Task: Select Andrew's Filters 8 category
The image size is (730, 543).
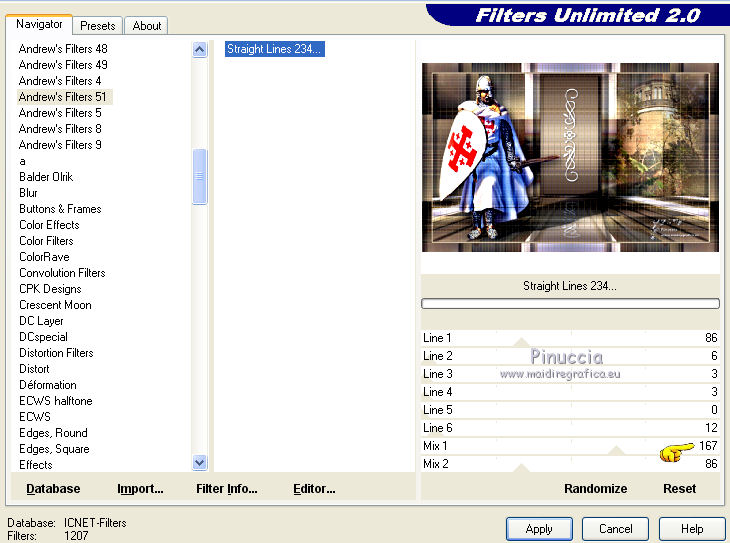Action: (60, 129)
